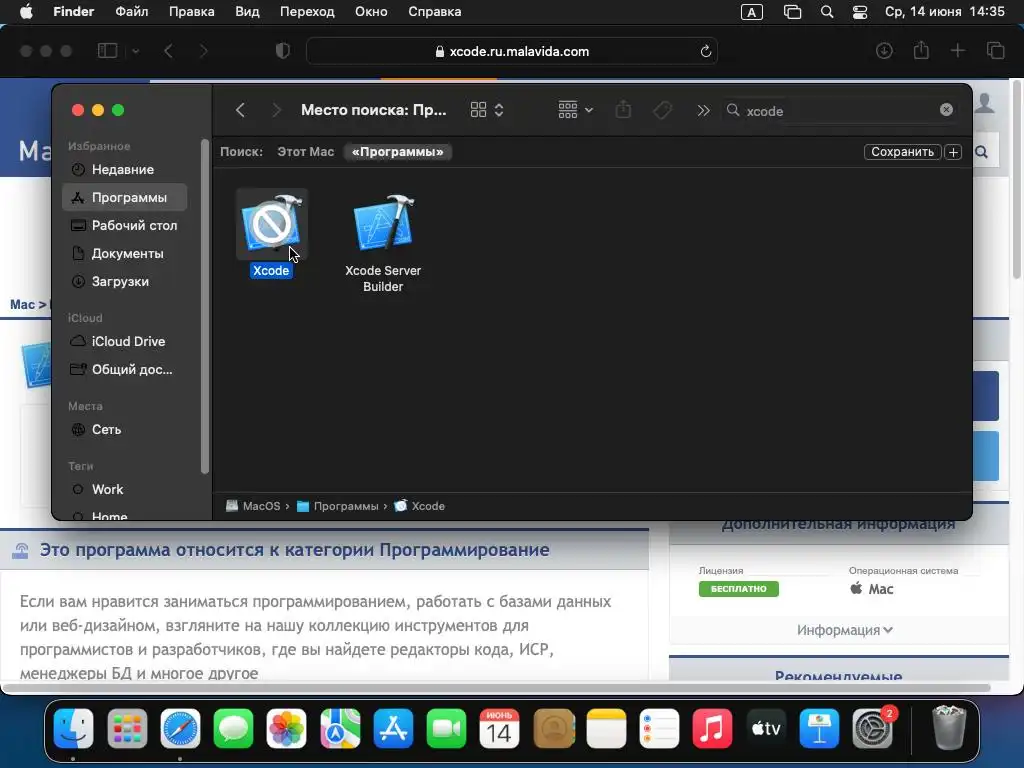Image resolution: width=1024 pixels, height=768 pixels.
Task: Click the Finder sidebar scrollbar
Action: 204,307
